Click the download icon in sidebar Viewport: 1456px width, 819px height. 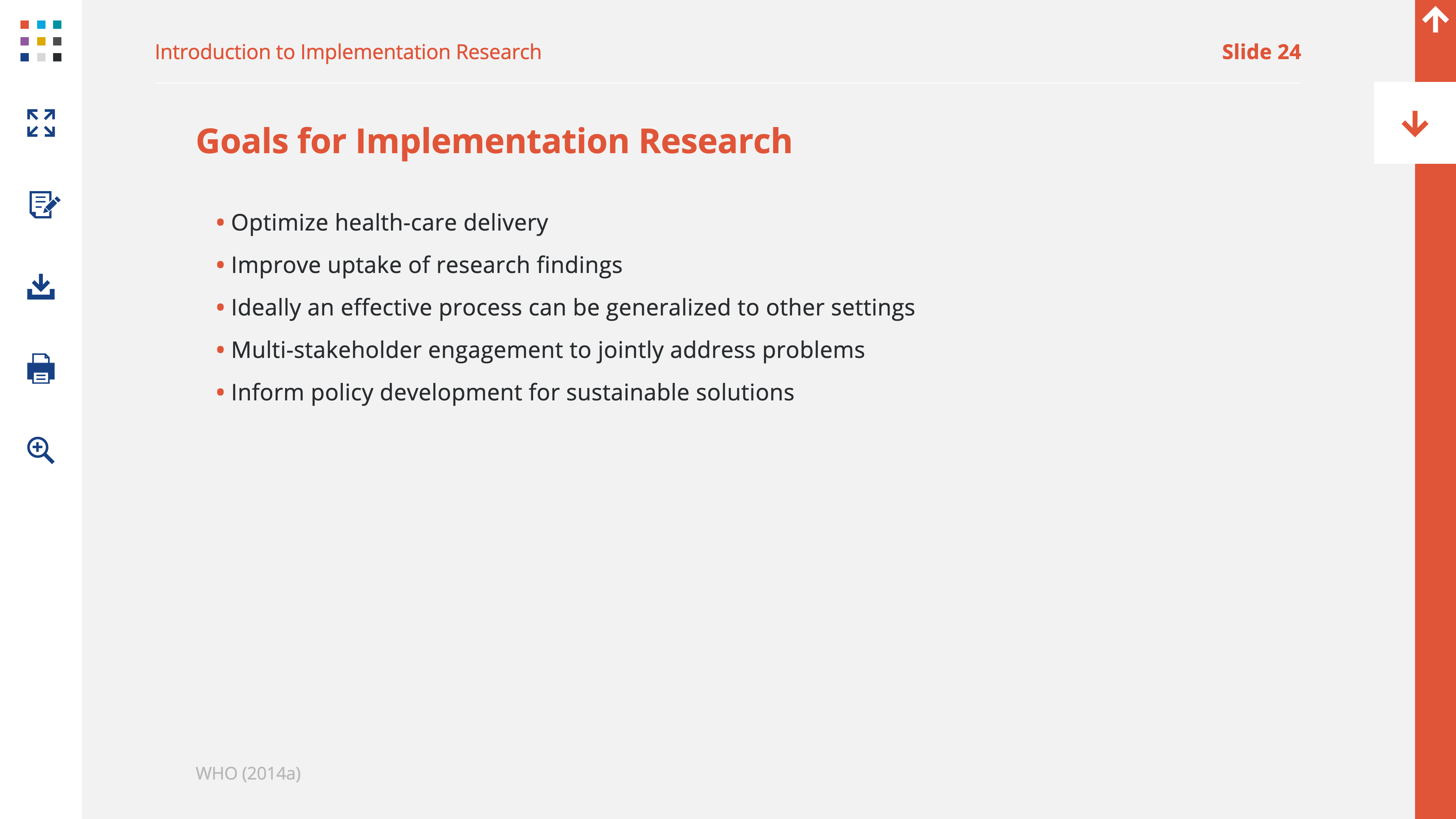[x=41, y=287]
